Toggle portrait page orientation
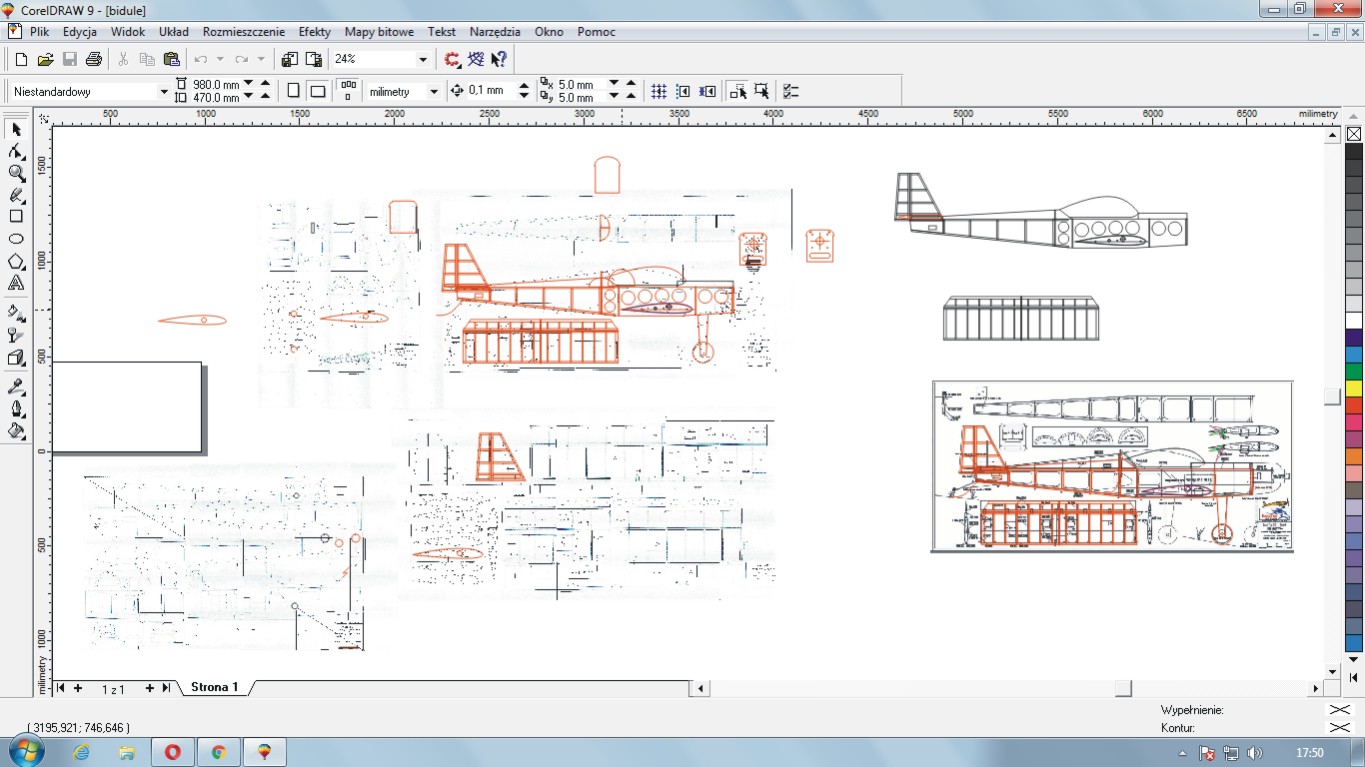 coord(293,91)
